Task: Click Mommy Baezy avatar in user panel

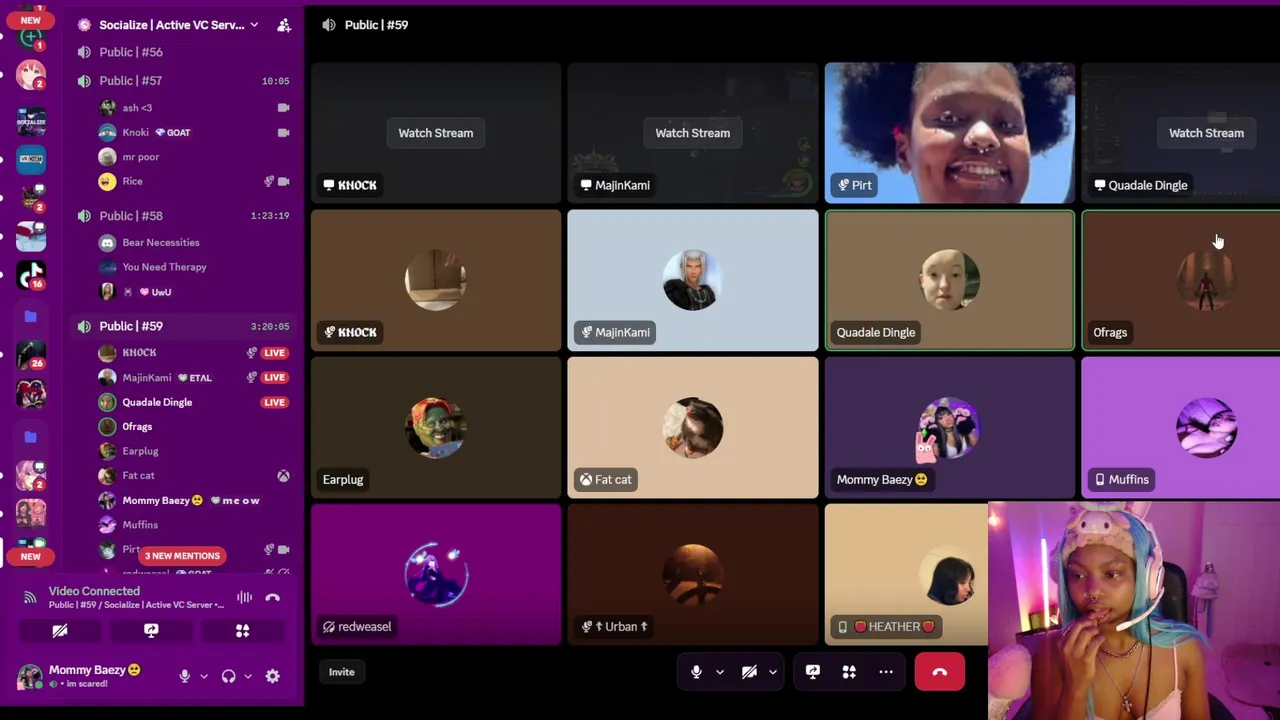Action: click(30, 676)
